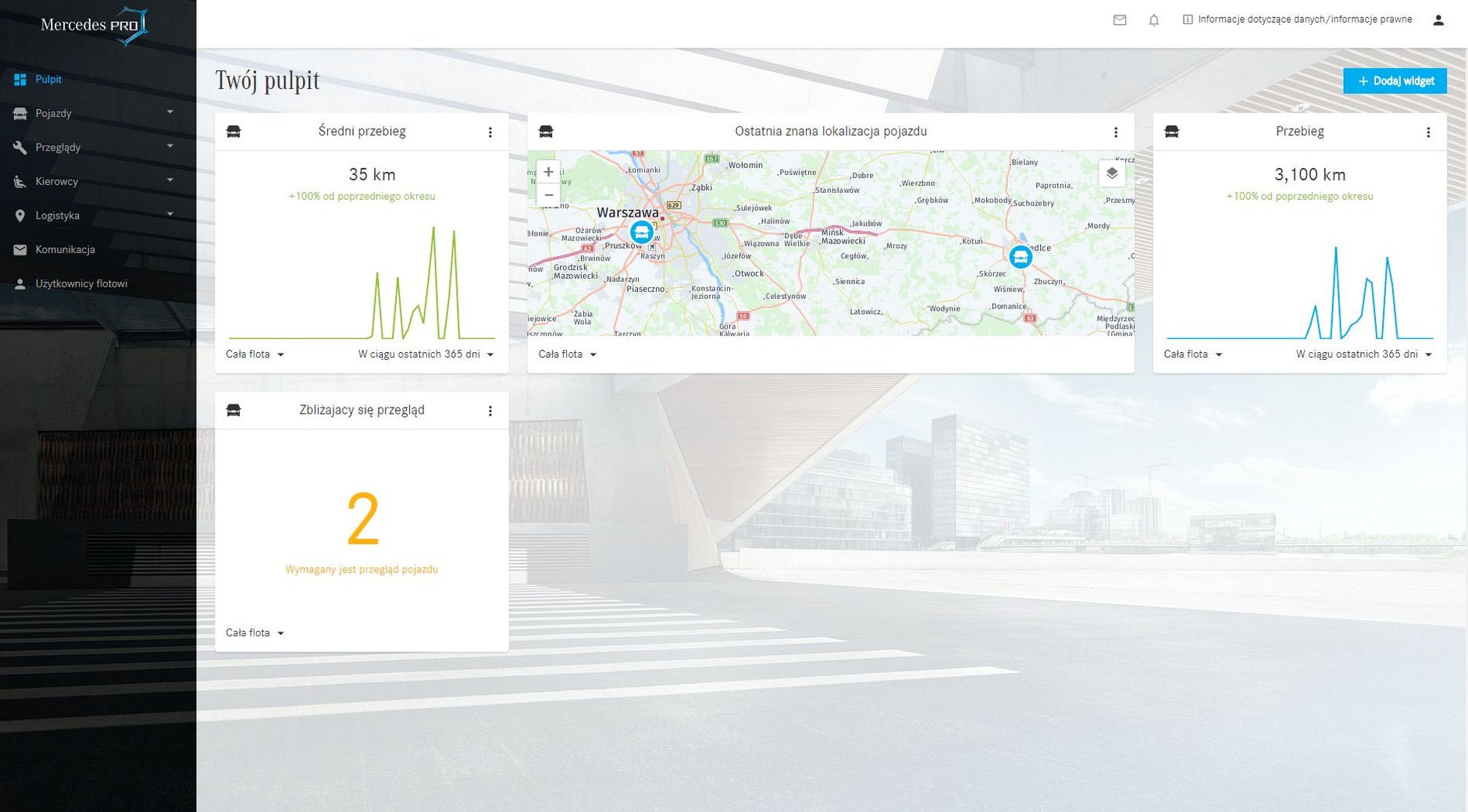Screen dimensions: 1468x812
Task: Go to Użytkownicy flotowi page
Action: pos(80,283)
